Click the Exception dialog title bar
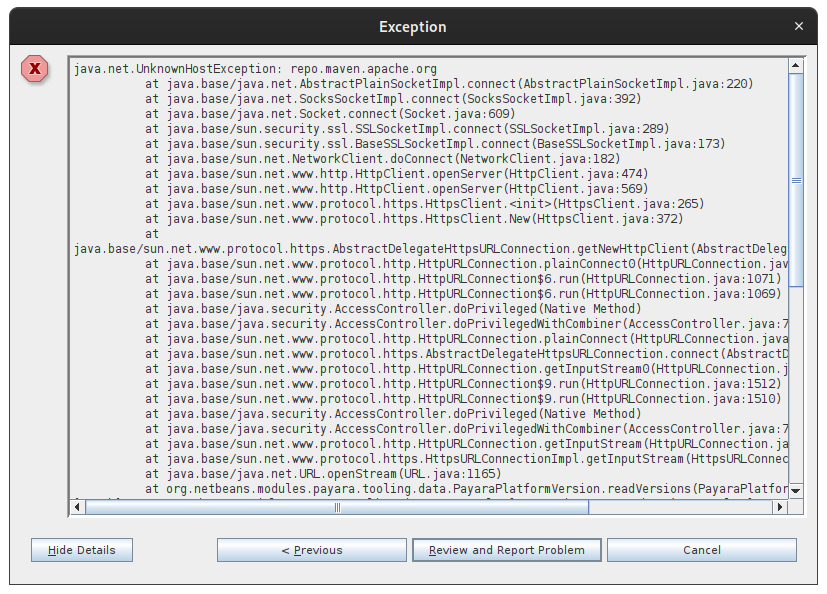The height and width of the screenshot is (594, 827). (413, 27)
